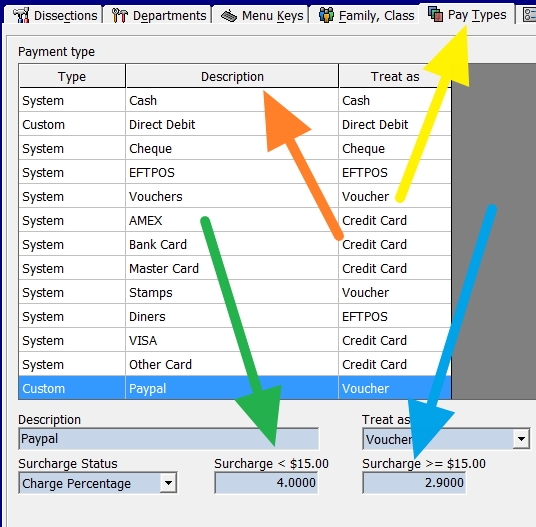Open the Charge Percentage combo box

pos(98,483)
